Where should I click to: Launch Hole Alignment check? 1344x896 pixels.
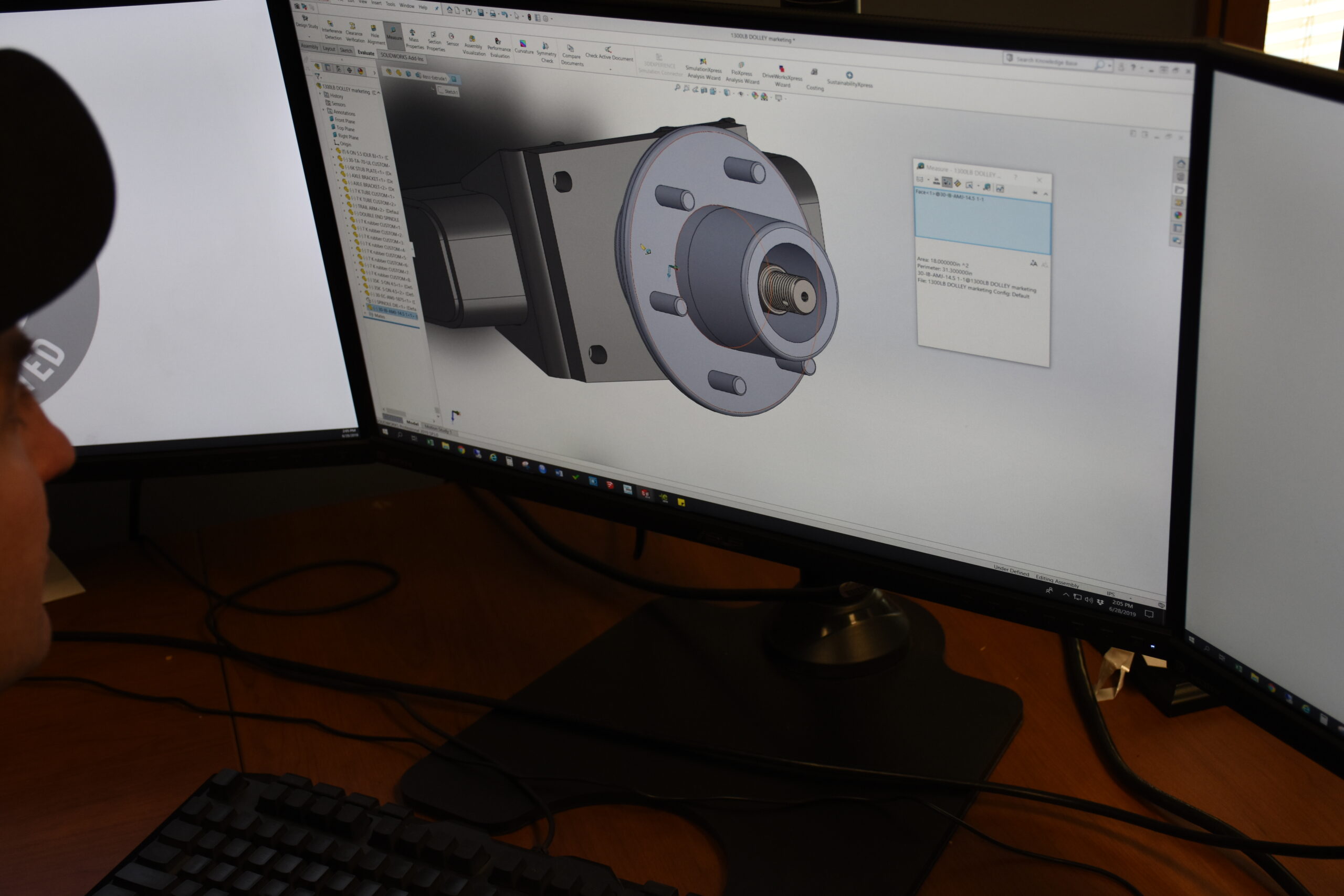pyautogui.click(x=376, y=35)
